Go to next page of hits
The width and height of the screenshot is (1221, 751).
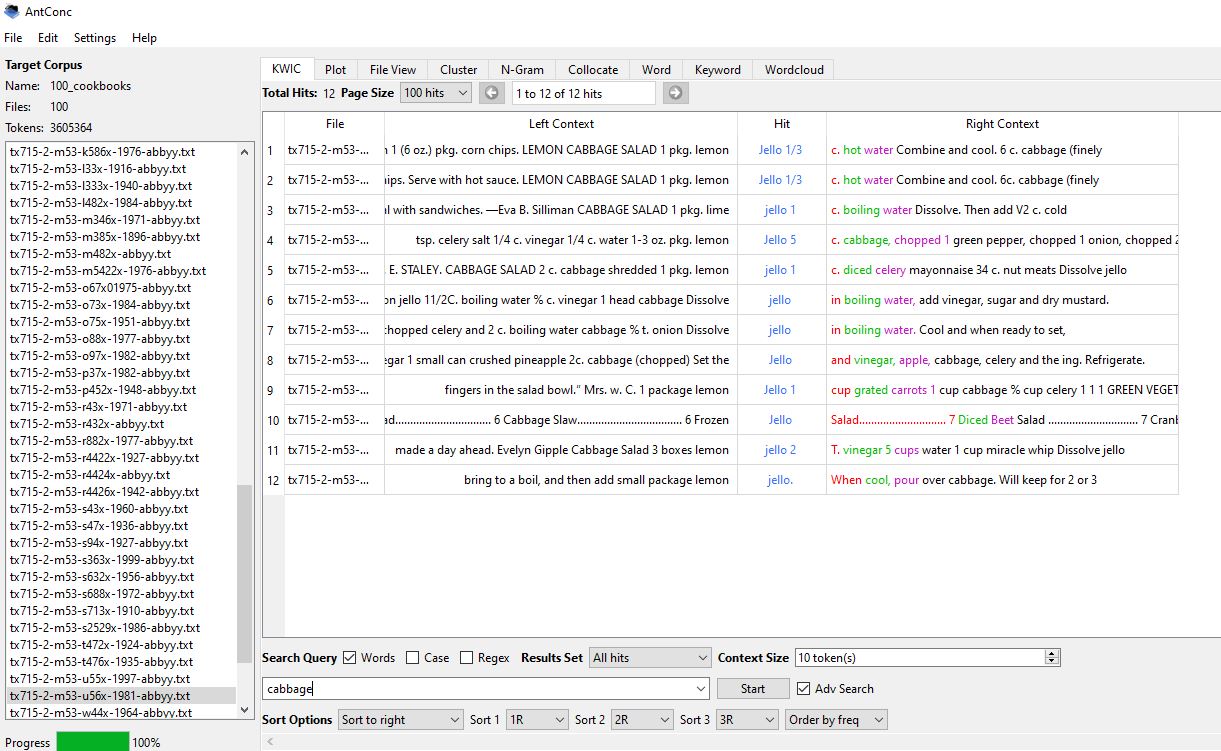point(675,93)
